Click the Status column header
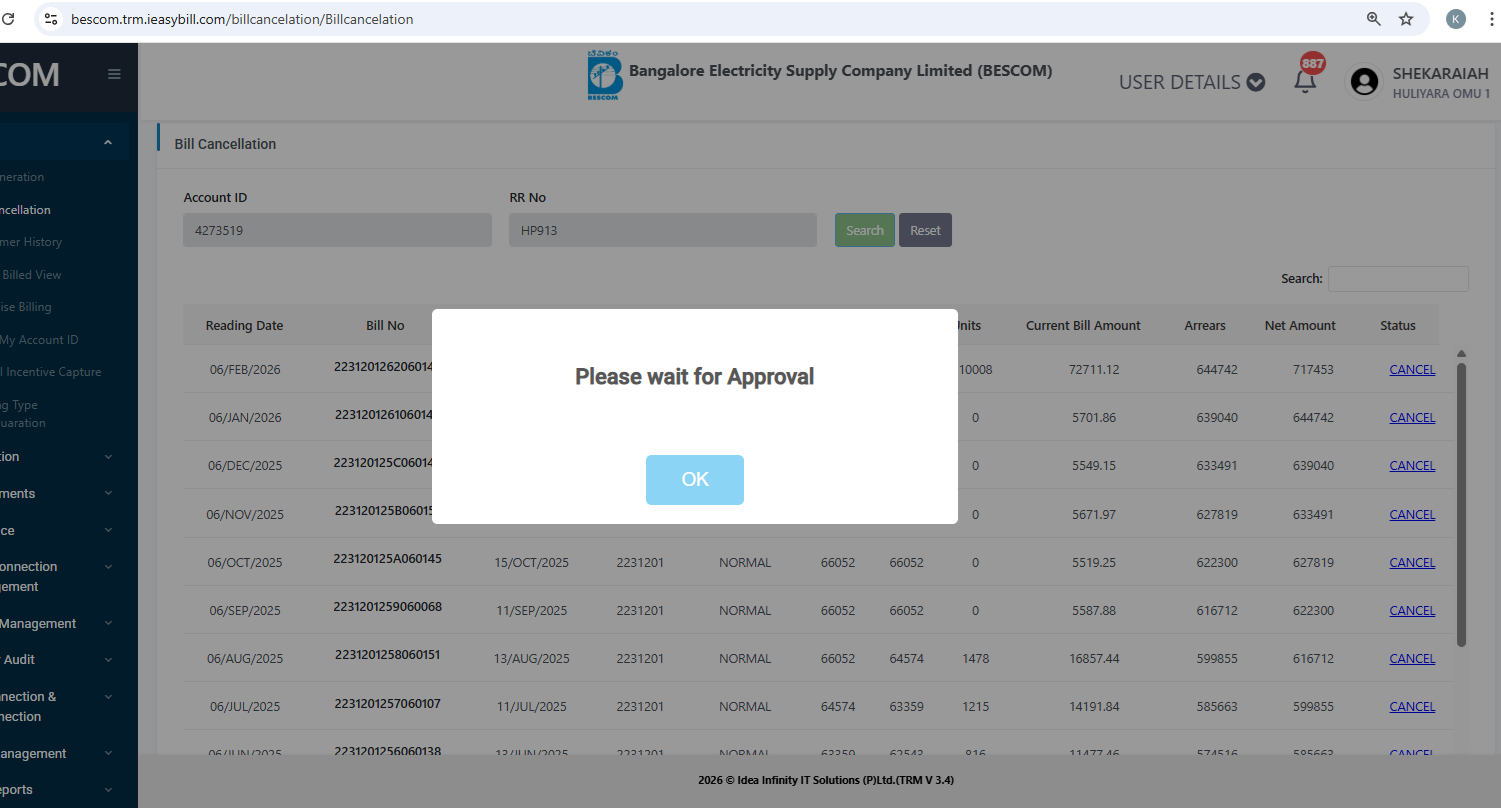Viewport: 1501px width, 808px height. tap(1398, 325)
